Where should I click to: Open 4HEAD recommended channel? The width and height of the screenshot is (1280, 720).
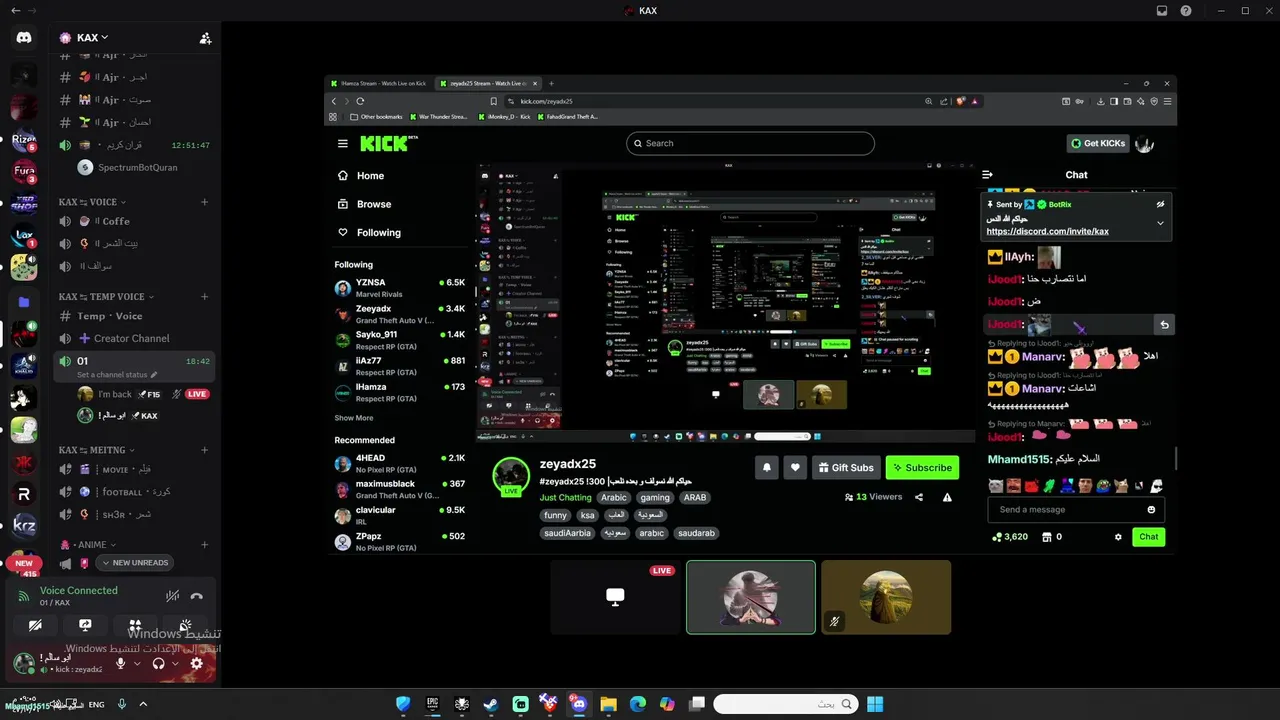coord(400,462)
